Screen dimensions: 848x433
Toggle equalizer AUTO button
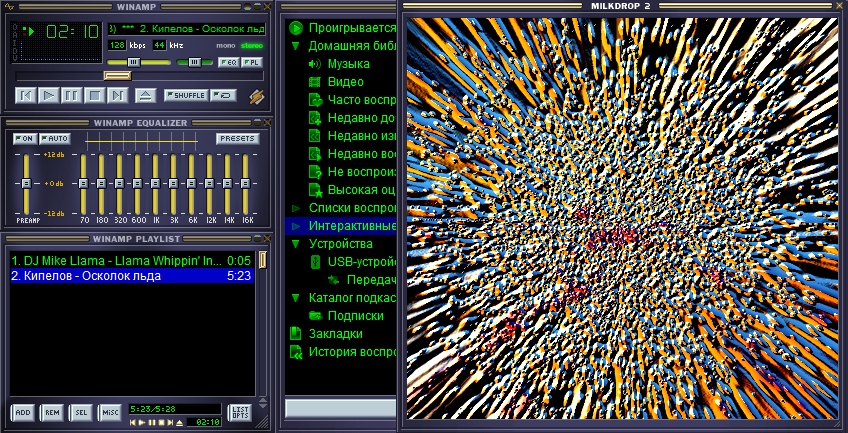point(55,139)
